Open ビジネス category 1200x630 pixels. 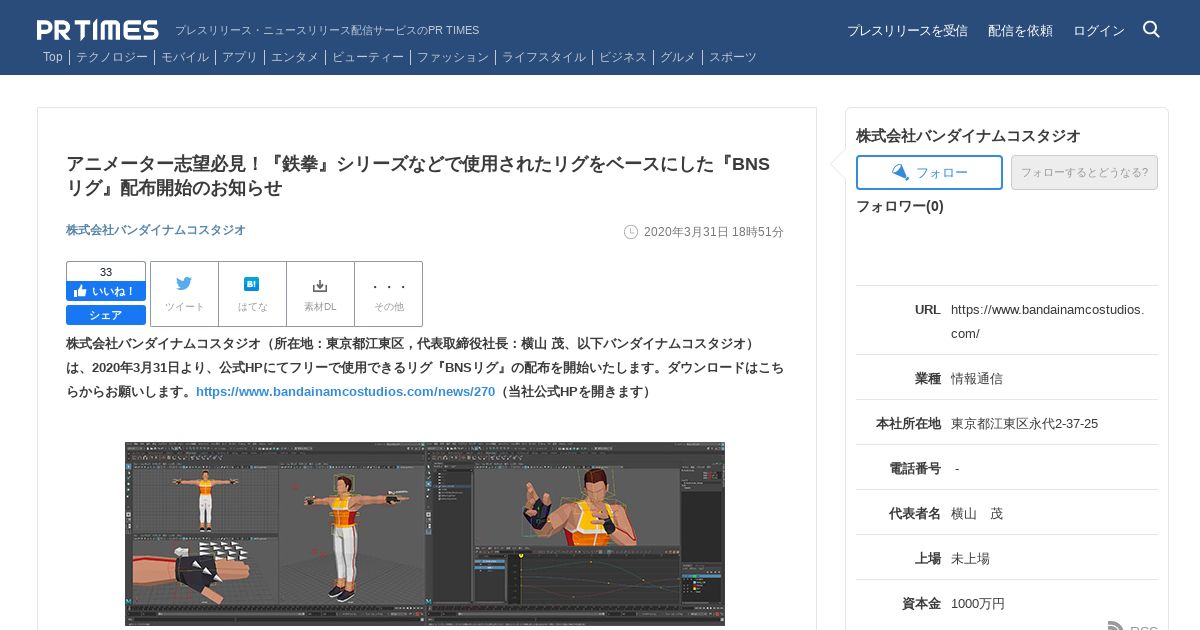point(623,57)
